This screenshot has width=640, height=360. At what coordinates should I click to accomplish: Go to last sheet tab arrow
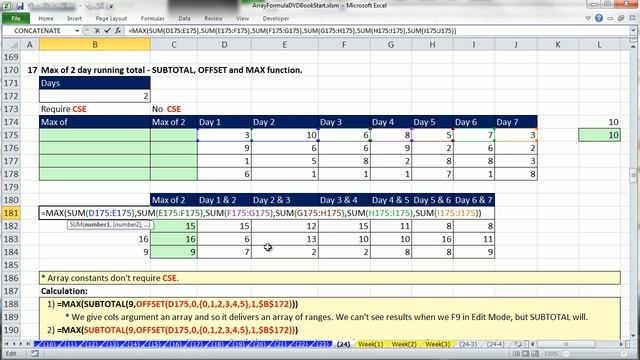28,344
